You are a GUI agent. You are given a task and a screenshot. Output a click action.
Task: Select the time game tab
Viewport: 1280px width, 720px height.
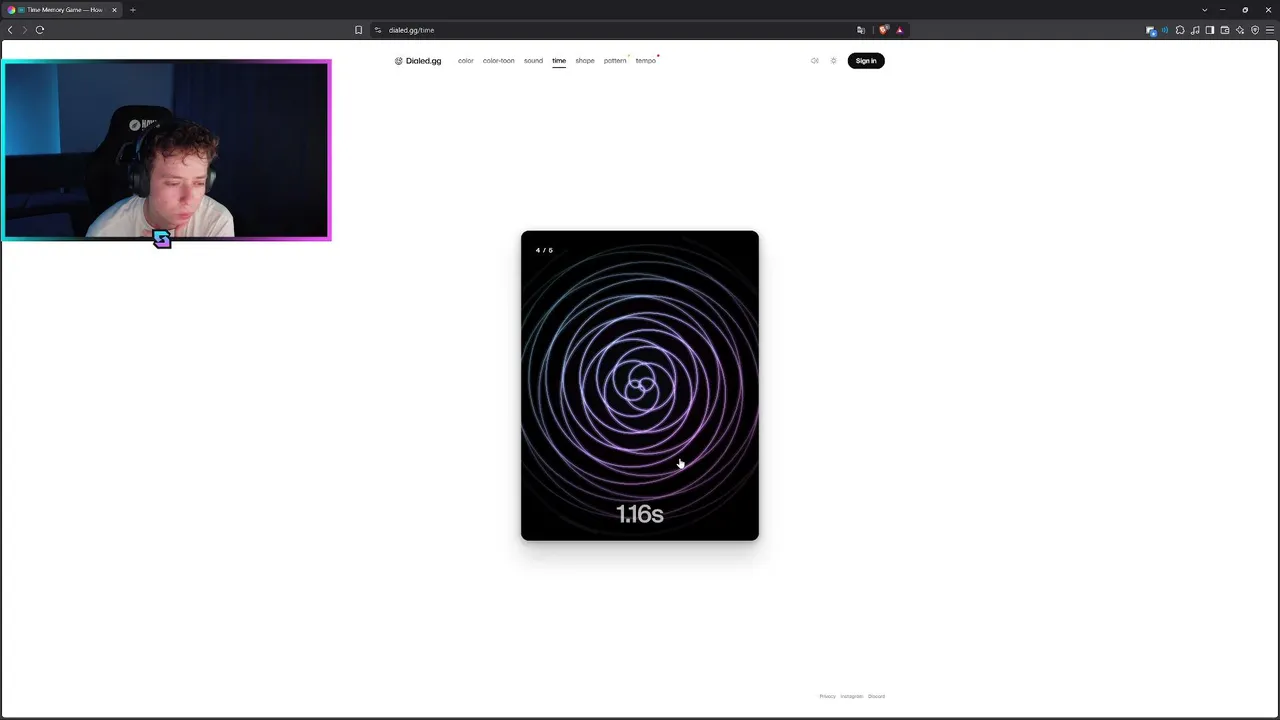(x=559, y=61)
